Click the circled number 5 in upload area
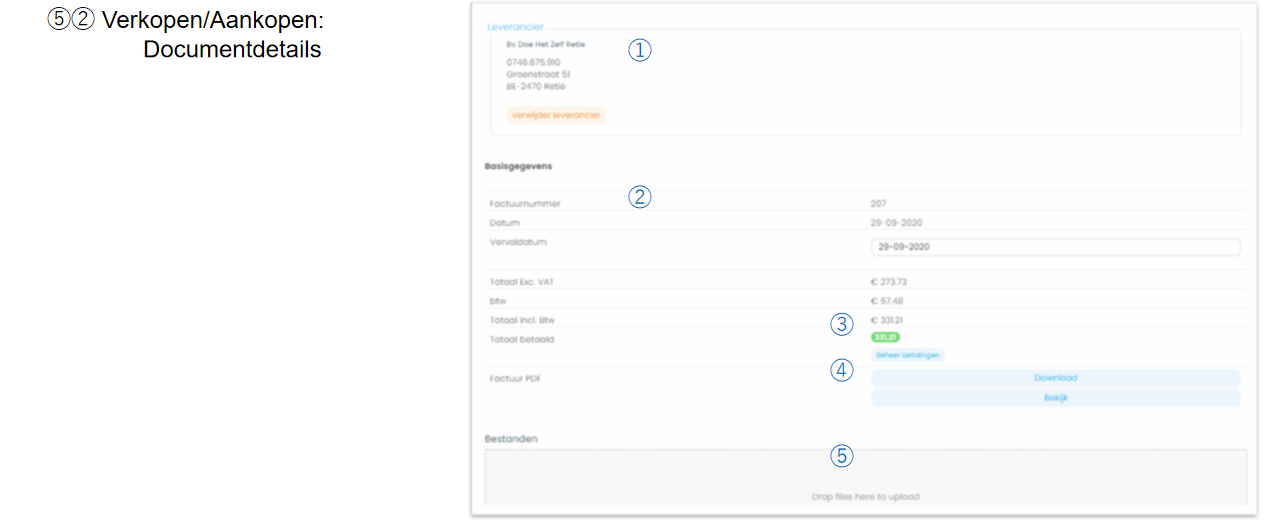Screen dimensions: 1280x530 pos(842,456)
